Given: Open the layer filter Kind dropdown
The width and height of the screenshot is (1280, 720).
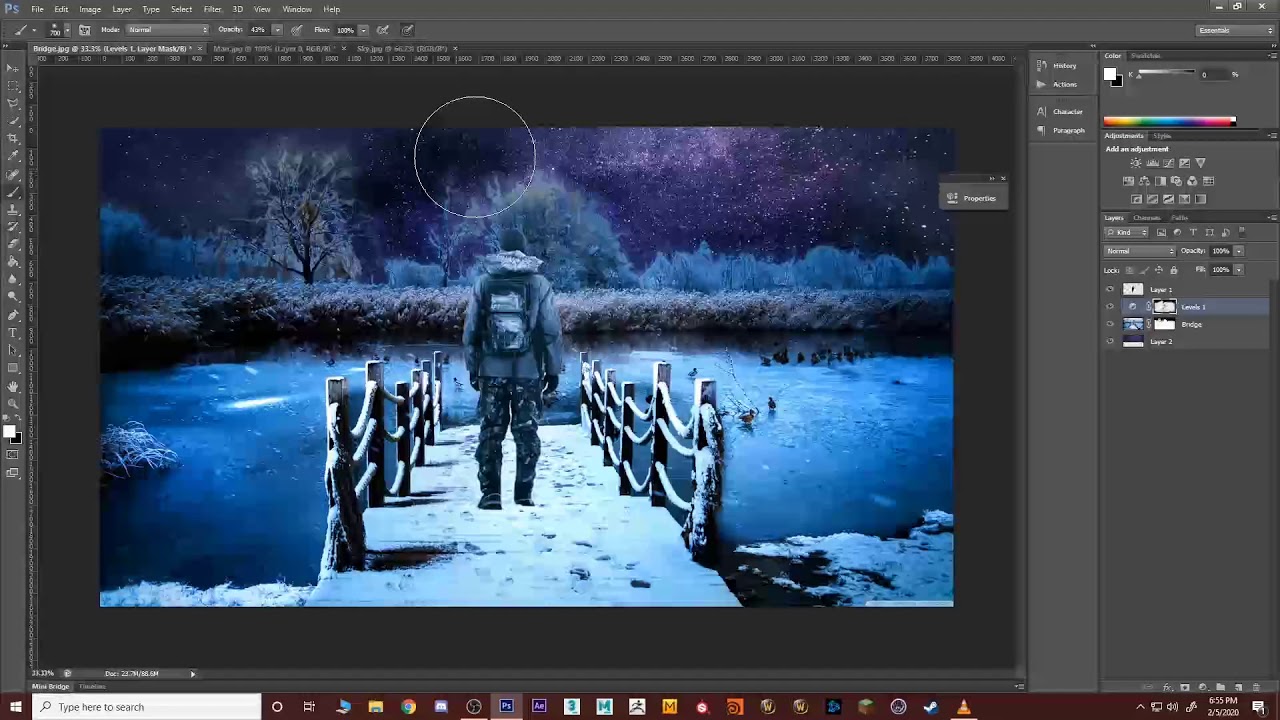Looking at the screenshot, I should click(x=1128, y=233).
